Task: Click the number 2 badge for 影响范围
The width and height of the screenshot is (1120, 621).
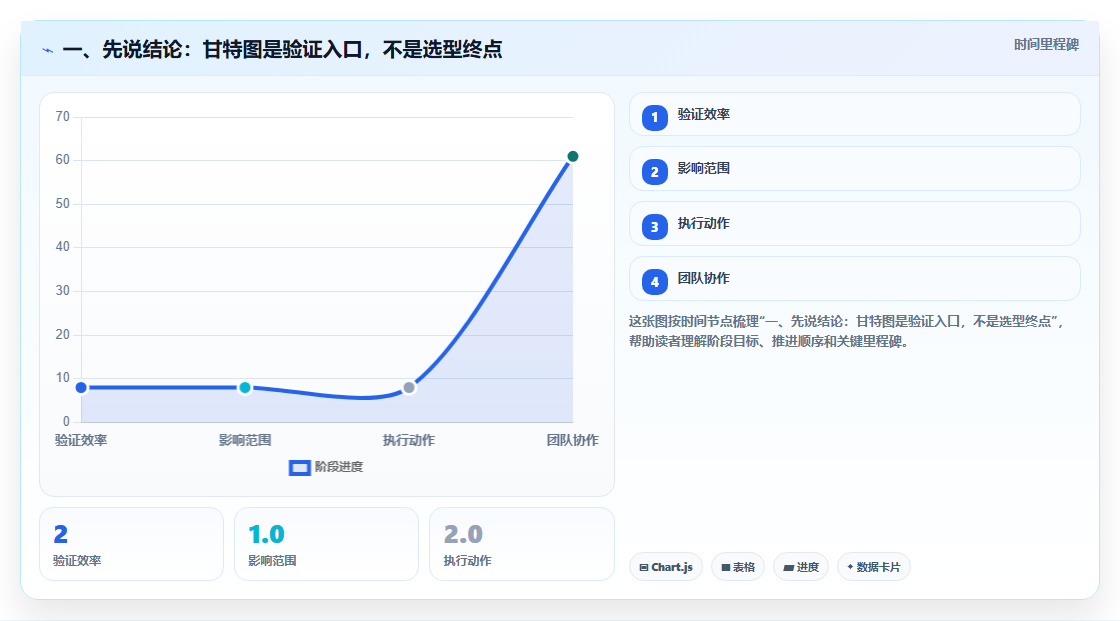Action: pos(654,172)
